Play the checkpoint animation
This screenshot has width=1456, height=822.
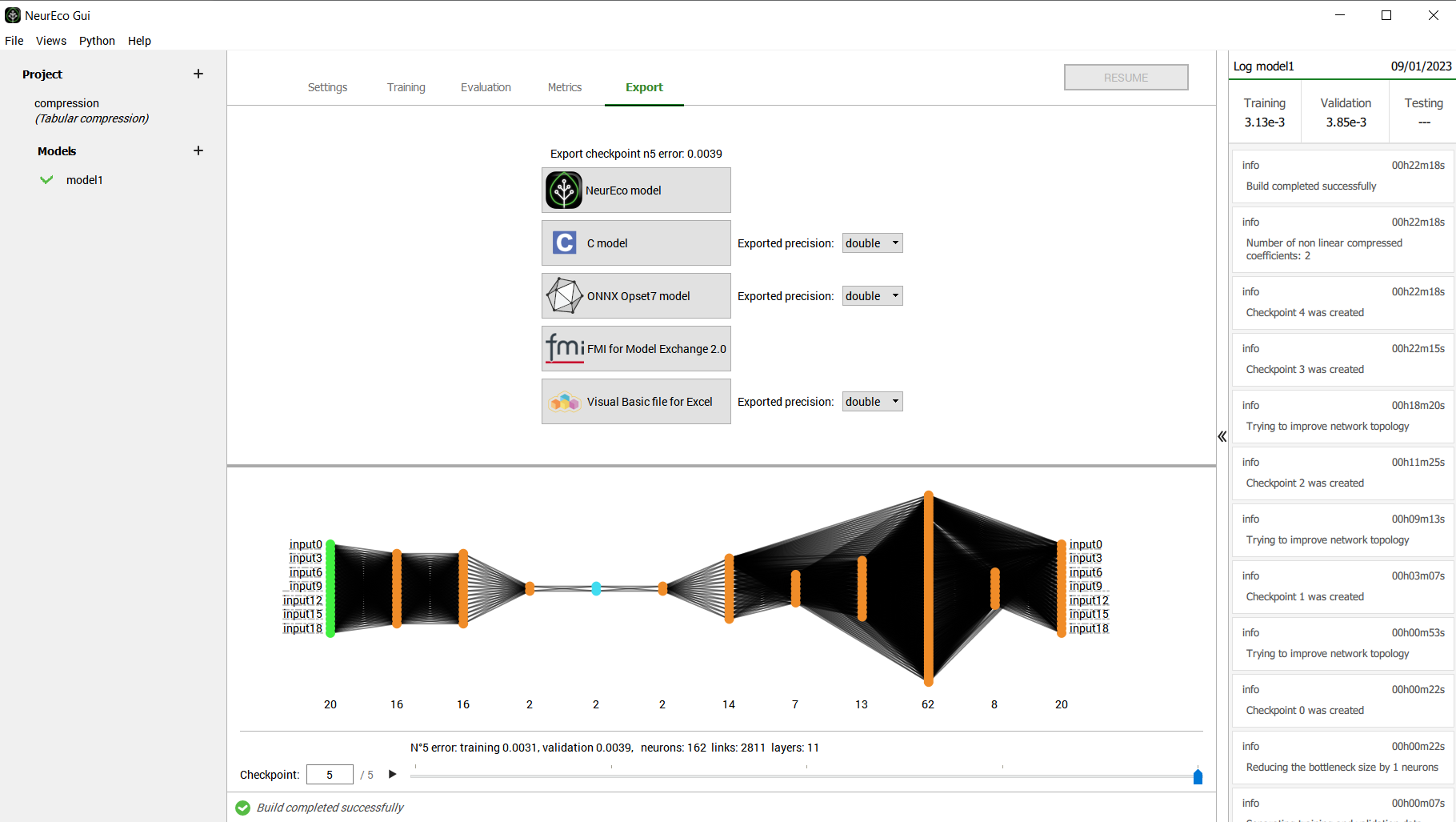[392, 774]
